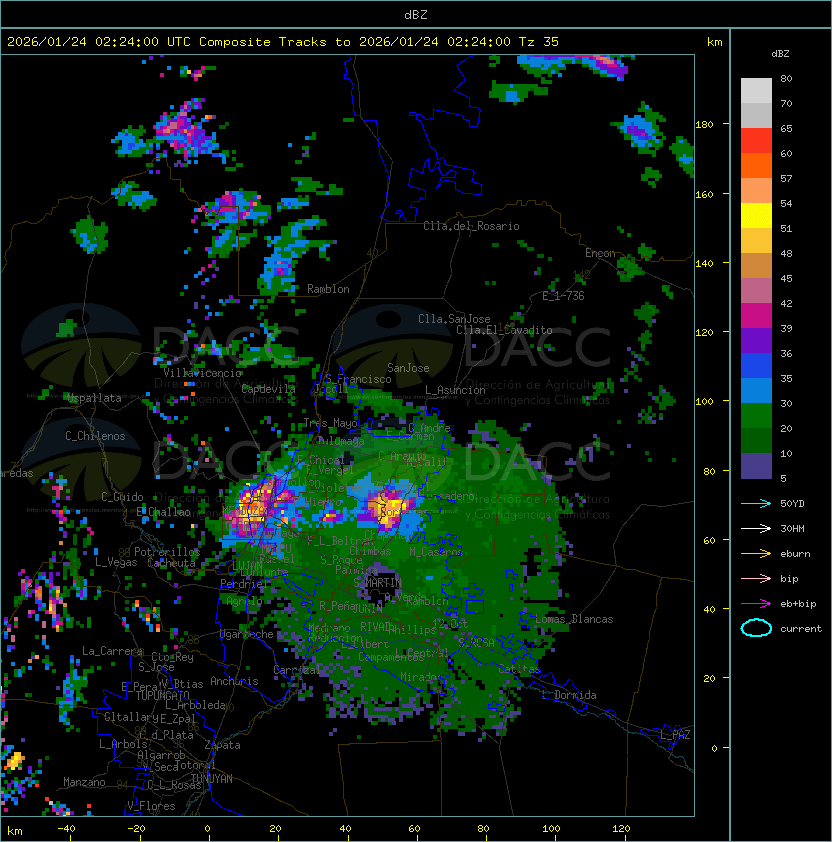
Task: Click the Clla.del_Rosario label
Action: point(471,226)
